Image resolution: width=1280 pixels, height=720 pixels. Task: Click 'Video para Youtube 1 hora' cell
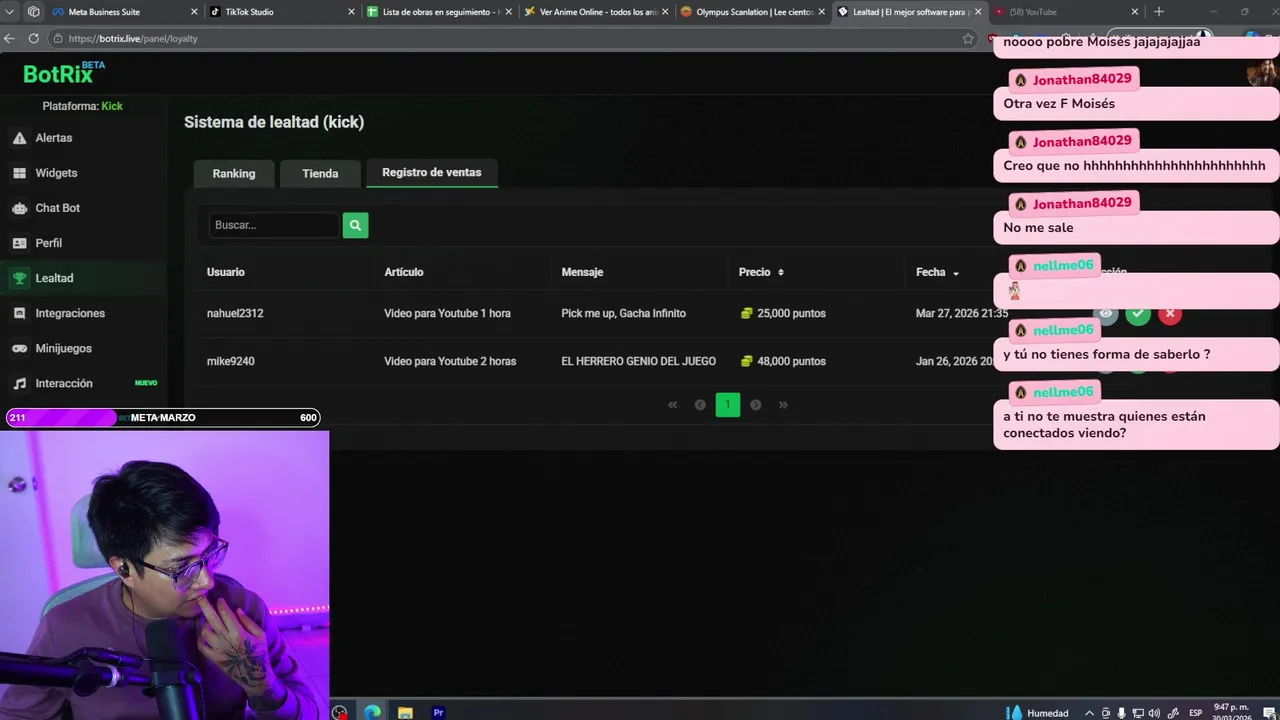(447, 313)
